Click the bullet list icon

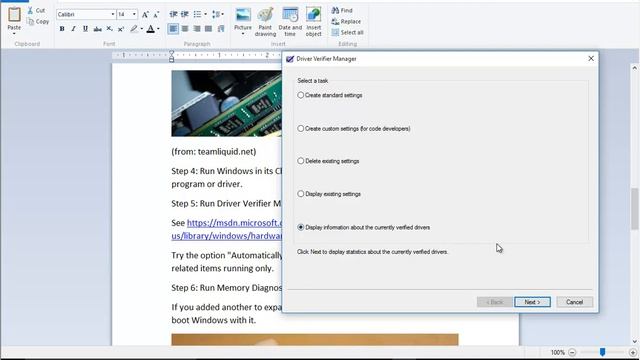click(x=198, y=15)
